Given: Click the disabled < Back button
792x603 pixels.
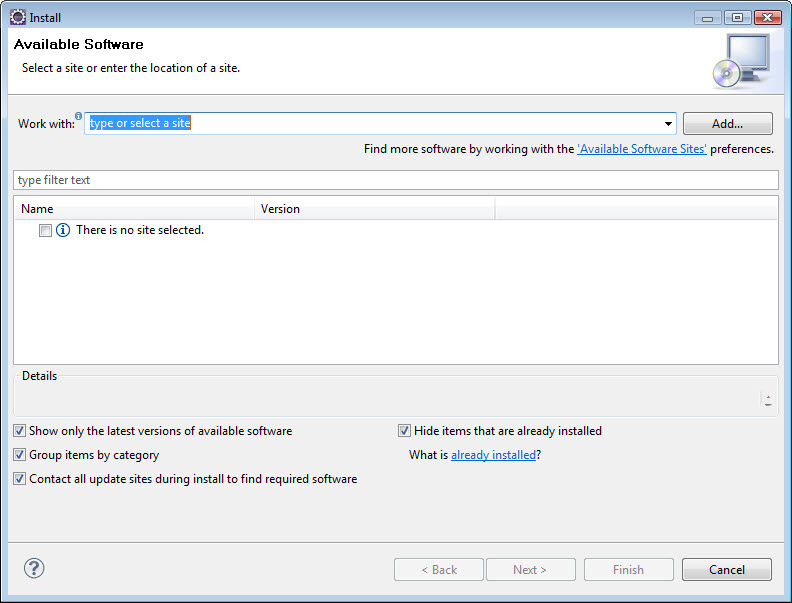Looking at the screenshot, I should [438, 570].
